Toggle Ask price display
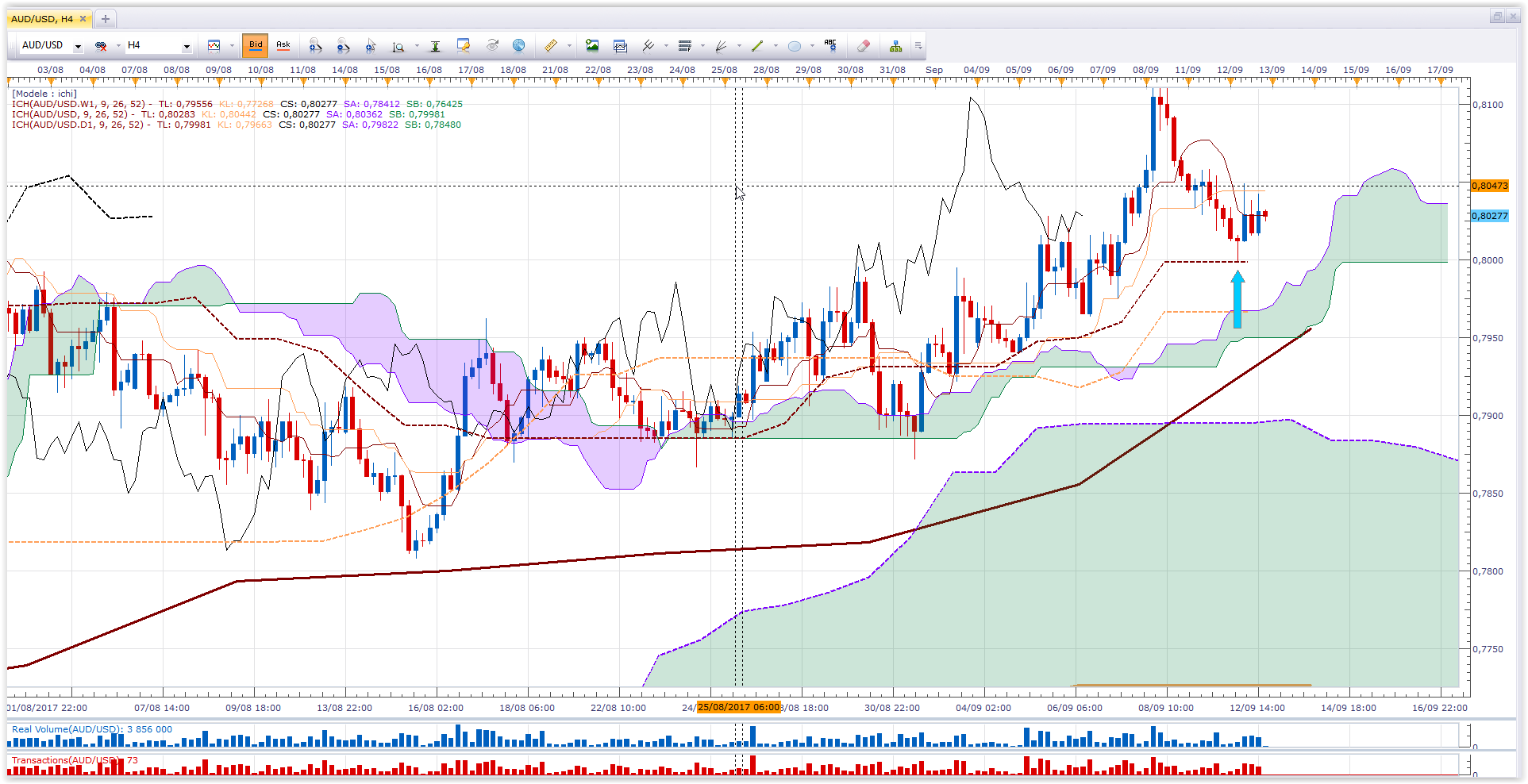1528x784 pixels. pos(283,45)
